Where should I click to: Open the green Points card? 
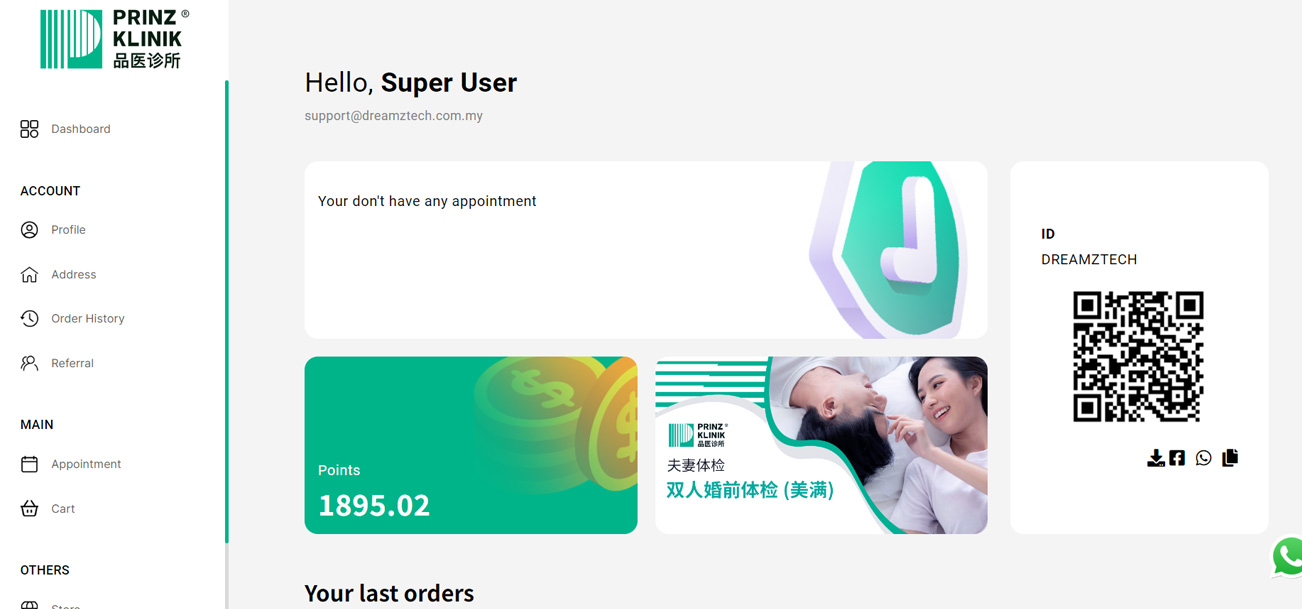coord(471,445)
